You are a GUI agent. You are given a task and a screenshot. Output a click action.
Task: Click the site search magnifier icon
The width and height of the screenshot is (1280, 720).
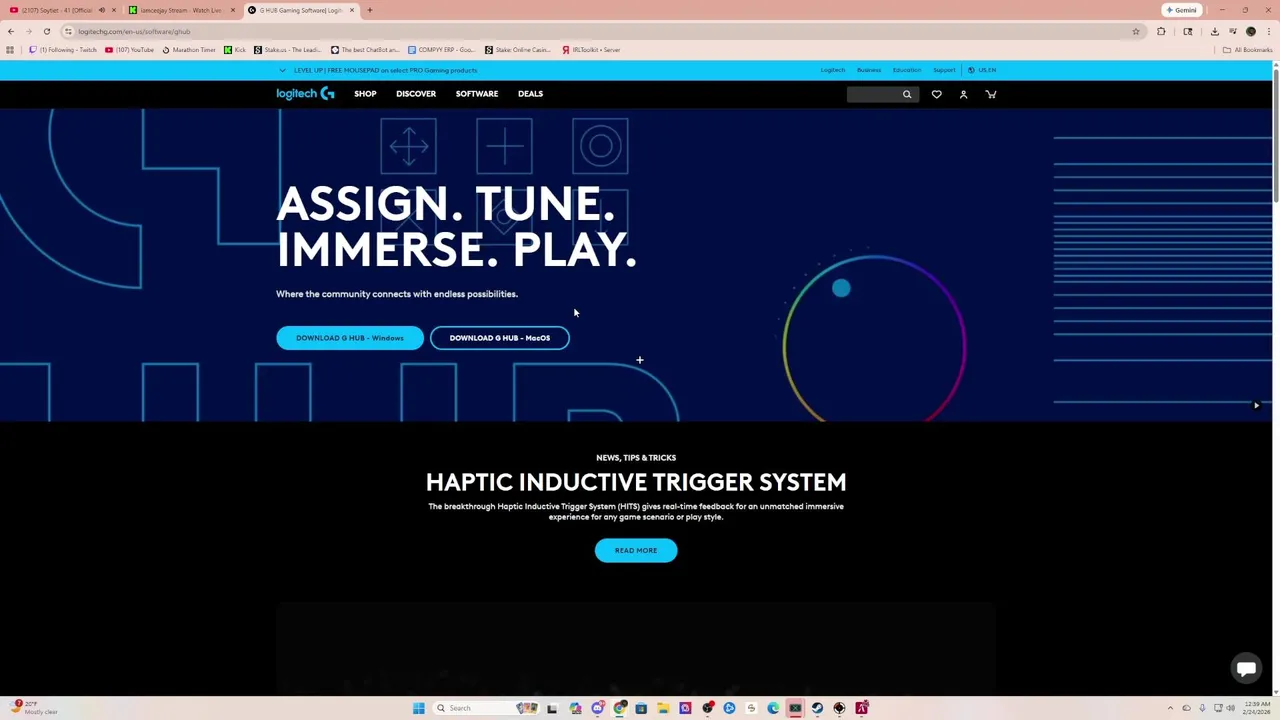click(907, 94)
